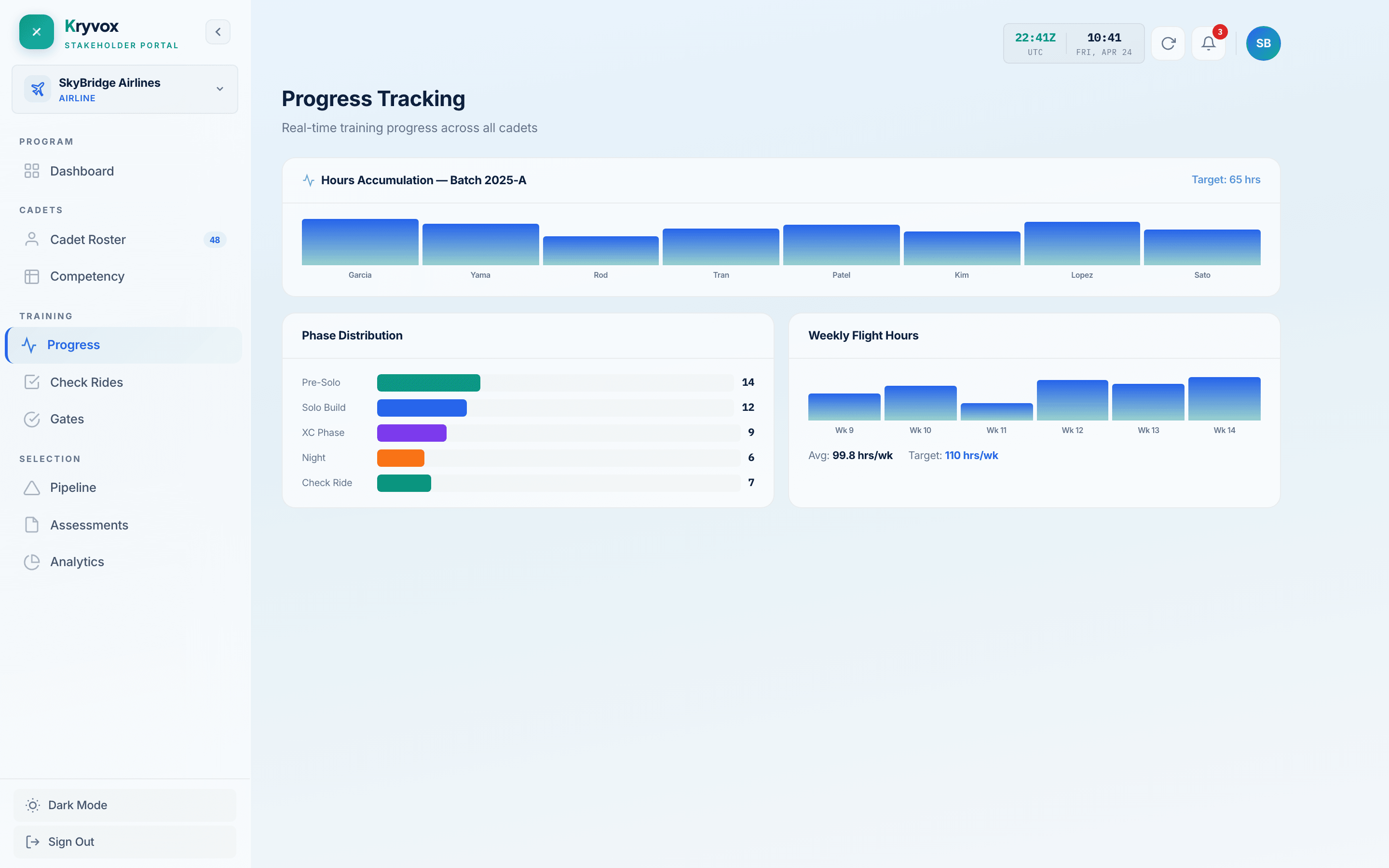The image size is (1389, 868).
Task: Click the refresh icon button
Action: [x=1168, y=43]
